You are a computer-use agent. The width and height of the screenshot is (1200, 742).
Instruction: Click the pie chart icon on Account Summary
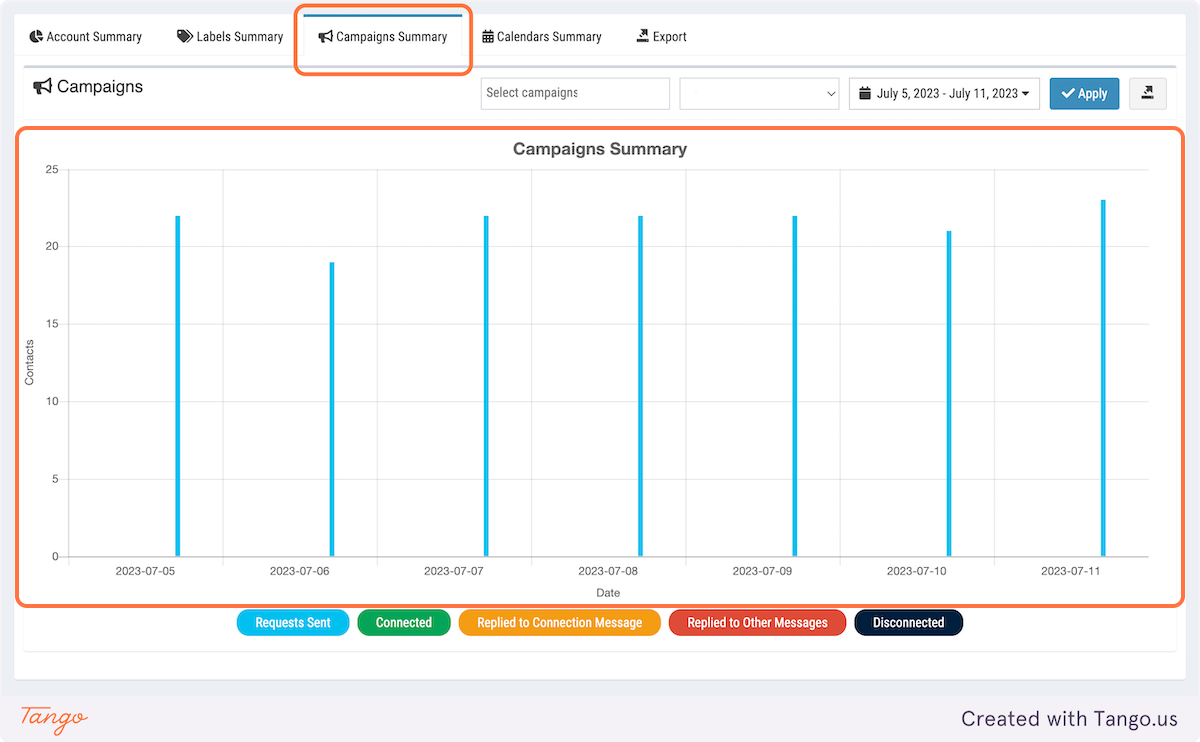click(x=36, y=36)
